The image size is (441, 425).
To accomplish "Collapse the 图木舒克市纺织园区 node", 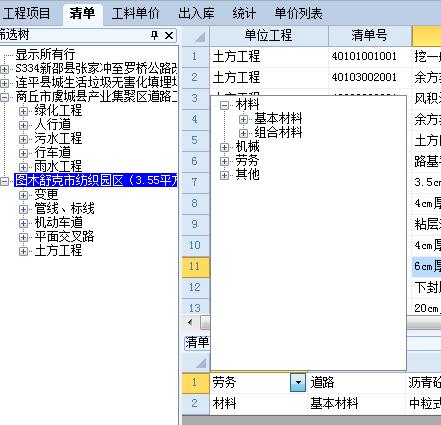I will coord(4,181).
